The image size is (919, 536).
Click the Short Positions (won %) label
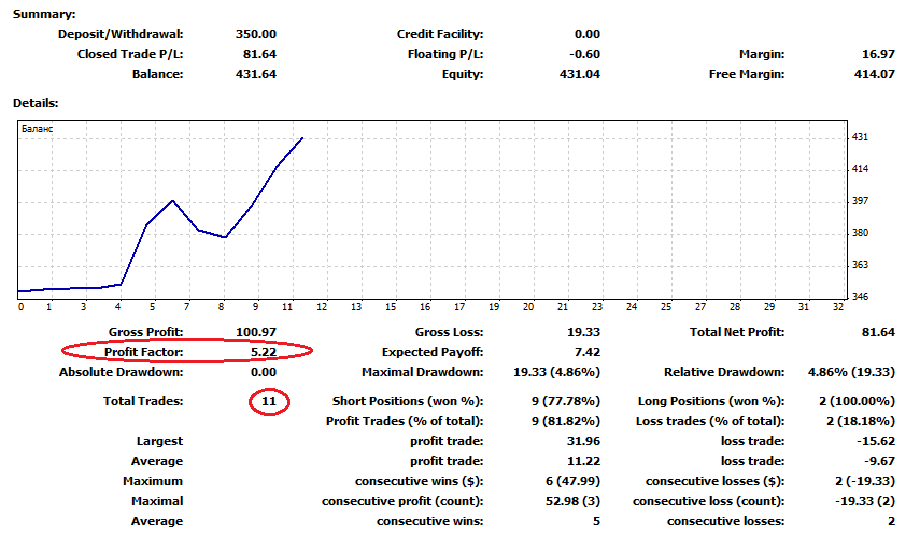coord(408,401)
